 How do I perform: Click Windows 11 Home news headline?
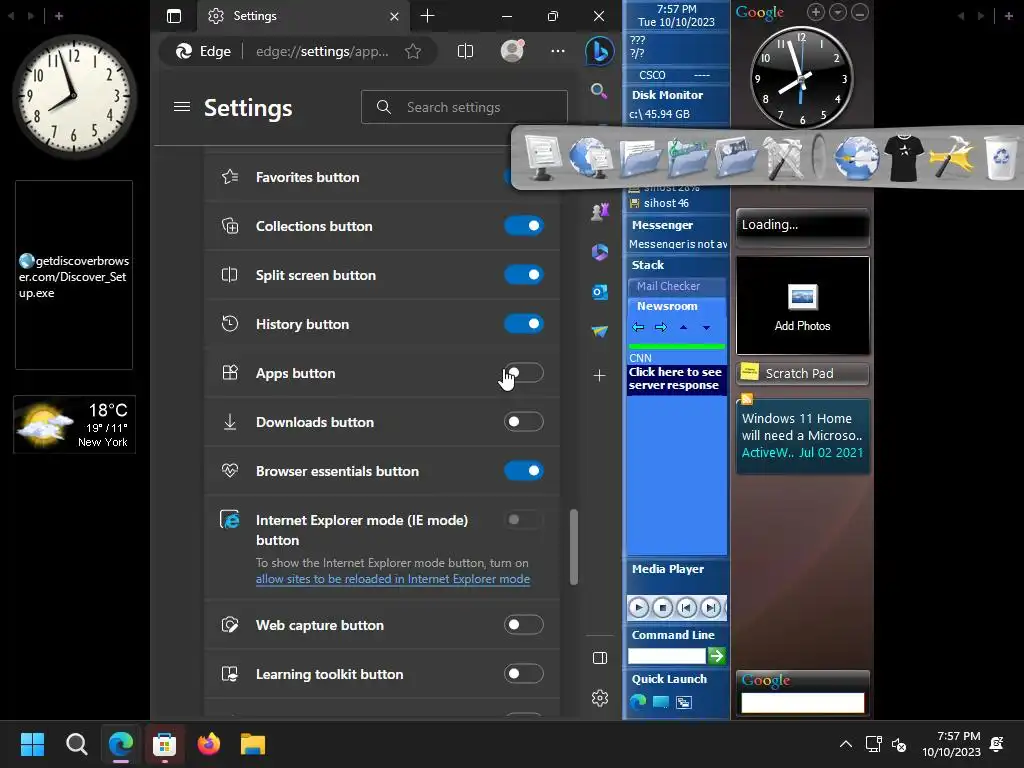802,427
